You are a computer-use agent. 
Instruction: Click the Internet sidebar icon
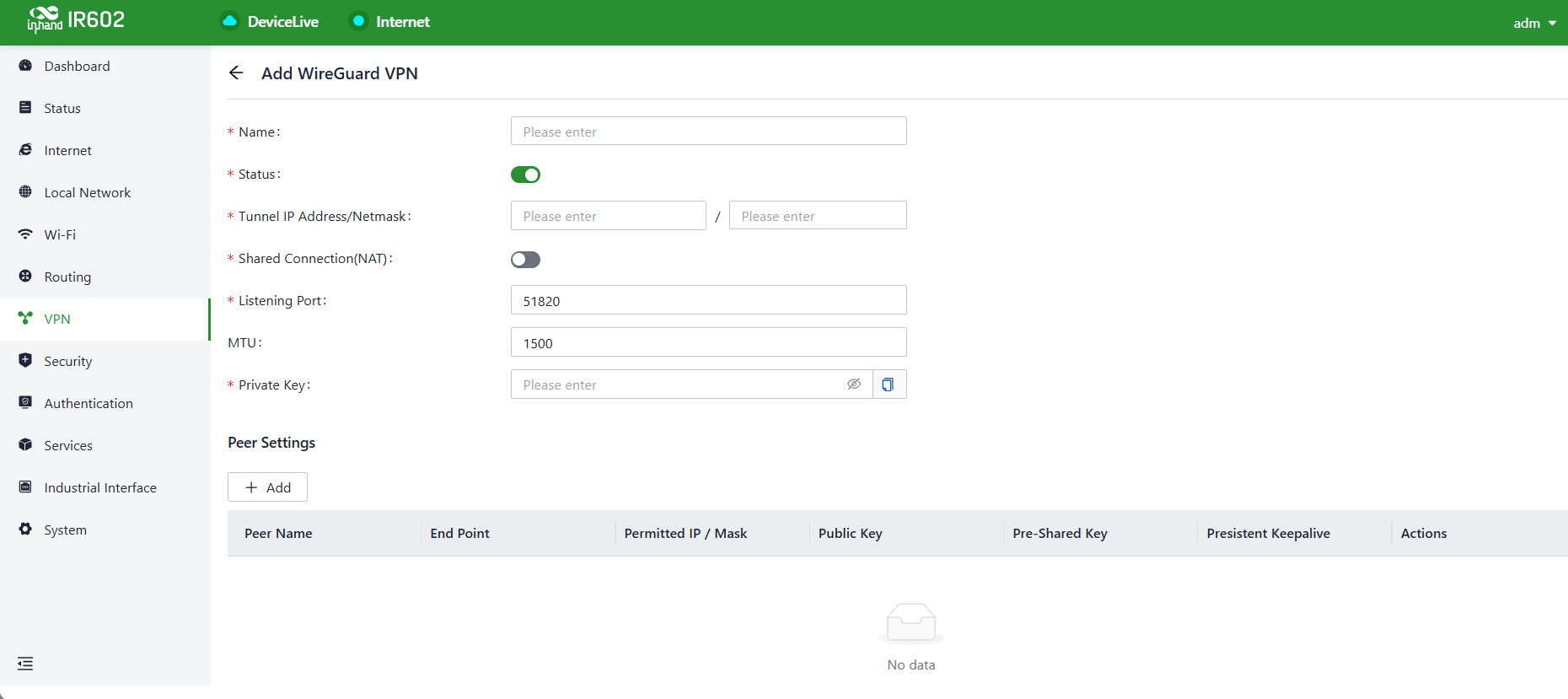(25, 150)
